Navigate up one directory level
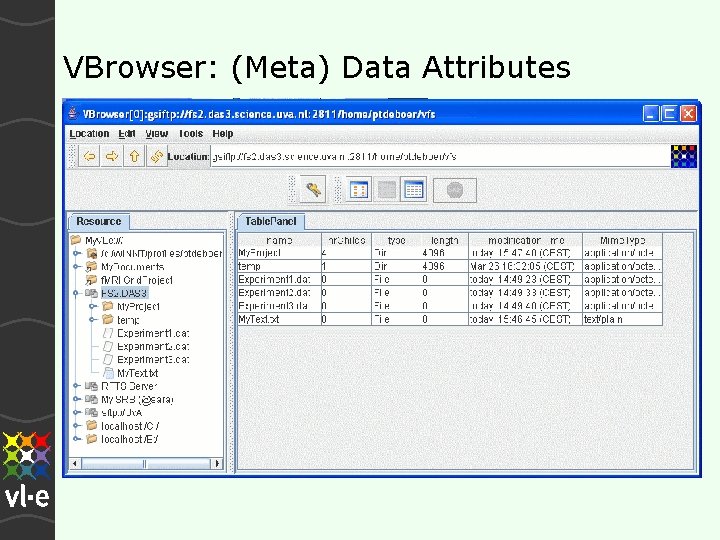Viewport: 720px width, 540px height. point(134,157)
